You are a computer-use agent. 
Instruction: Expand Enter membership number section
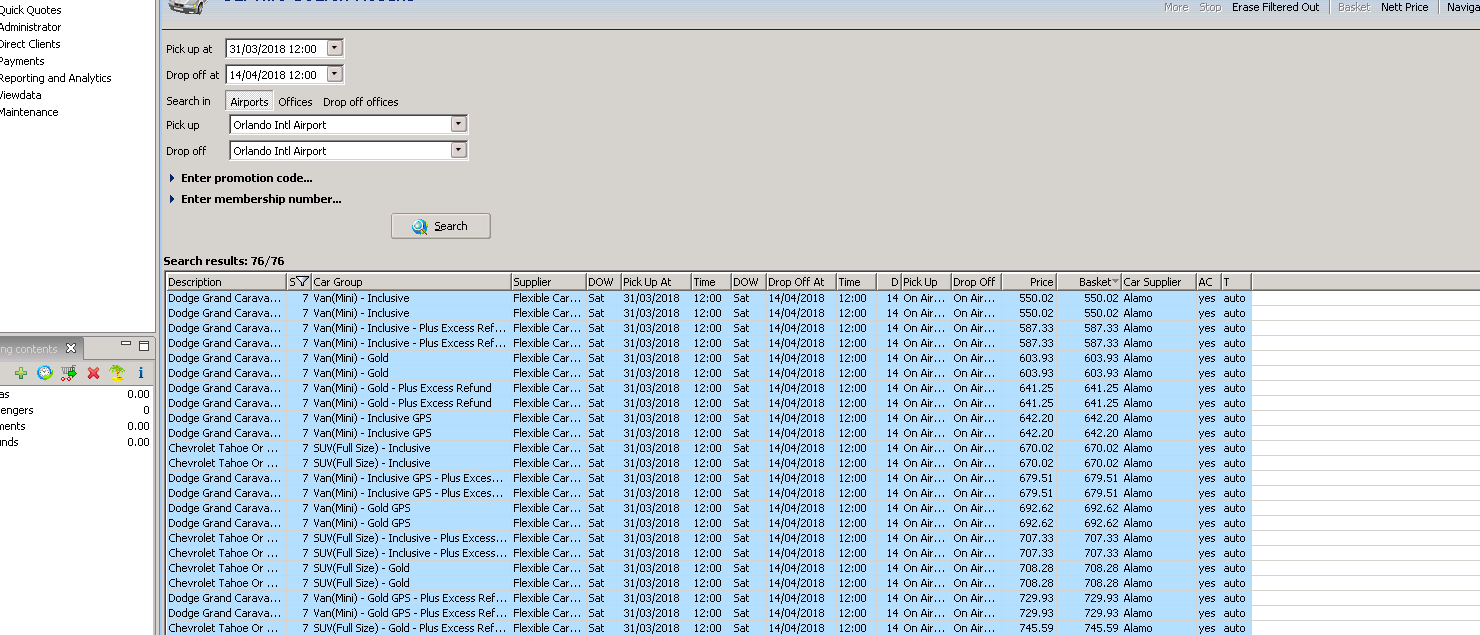[x=255, y=199]
